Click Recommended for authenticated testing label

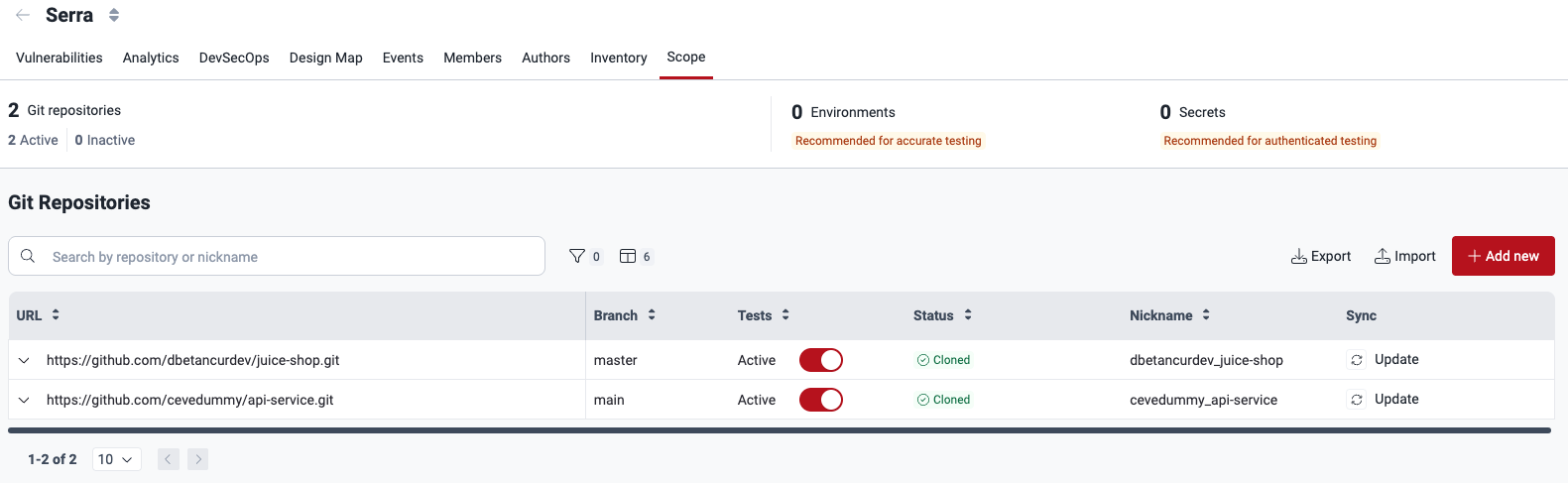[x=1270, y=141]
